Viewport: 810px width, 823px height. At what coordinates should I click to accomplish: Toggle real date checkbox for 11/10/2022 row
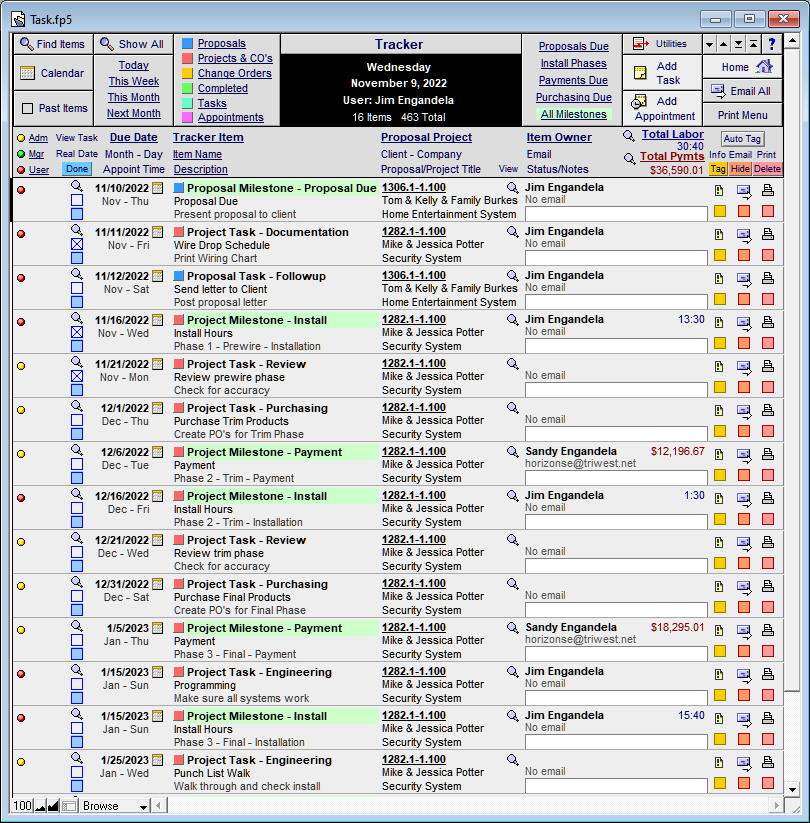(77, 200)
